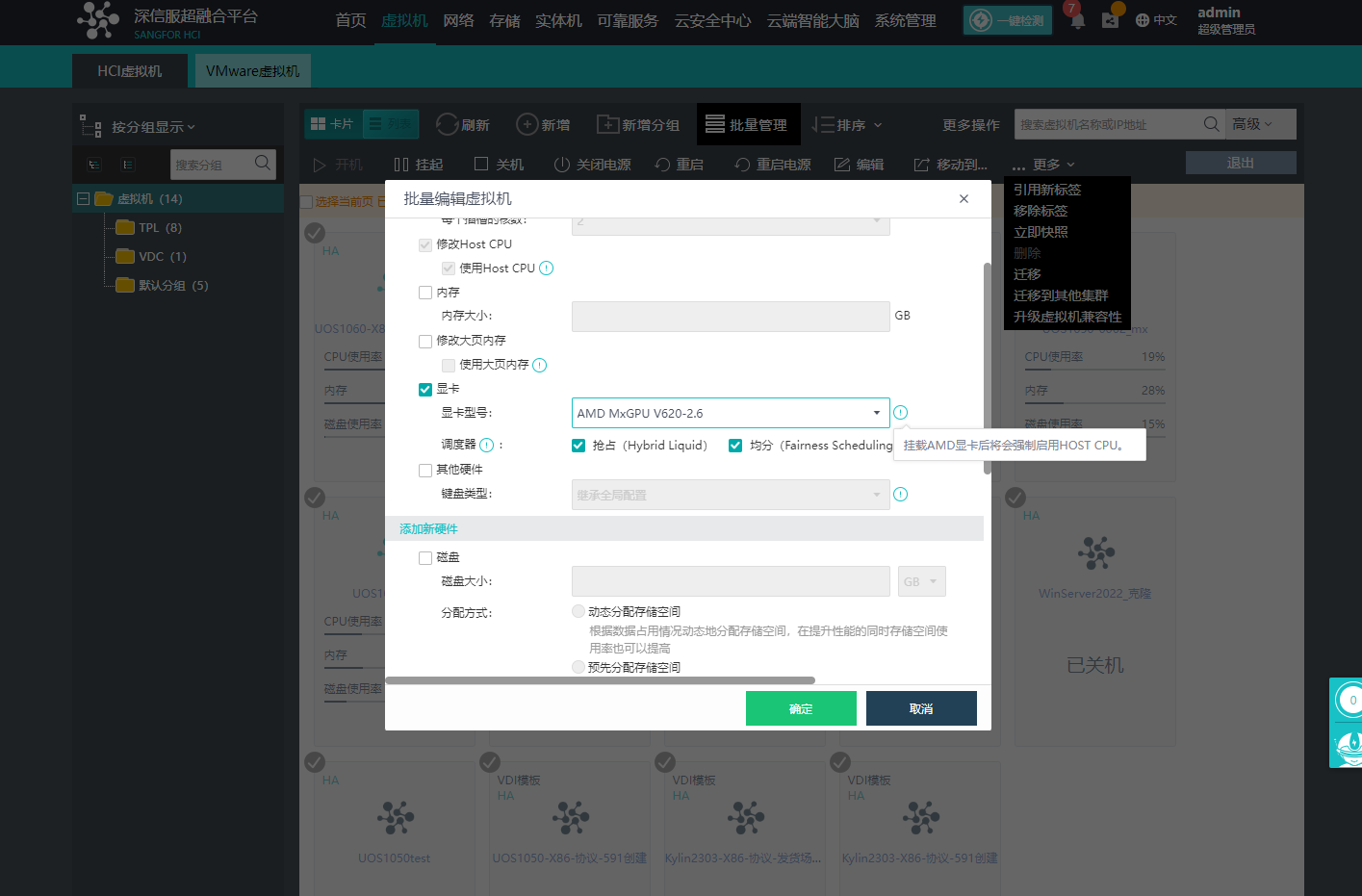The width and height of the screenshot is (1362, 896).
Task: Click the 取消 button
Action: [921, 708]
